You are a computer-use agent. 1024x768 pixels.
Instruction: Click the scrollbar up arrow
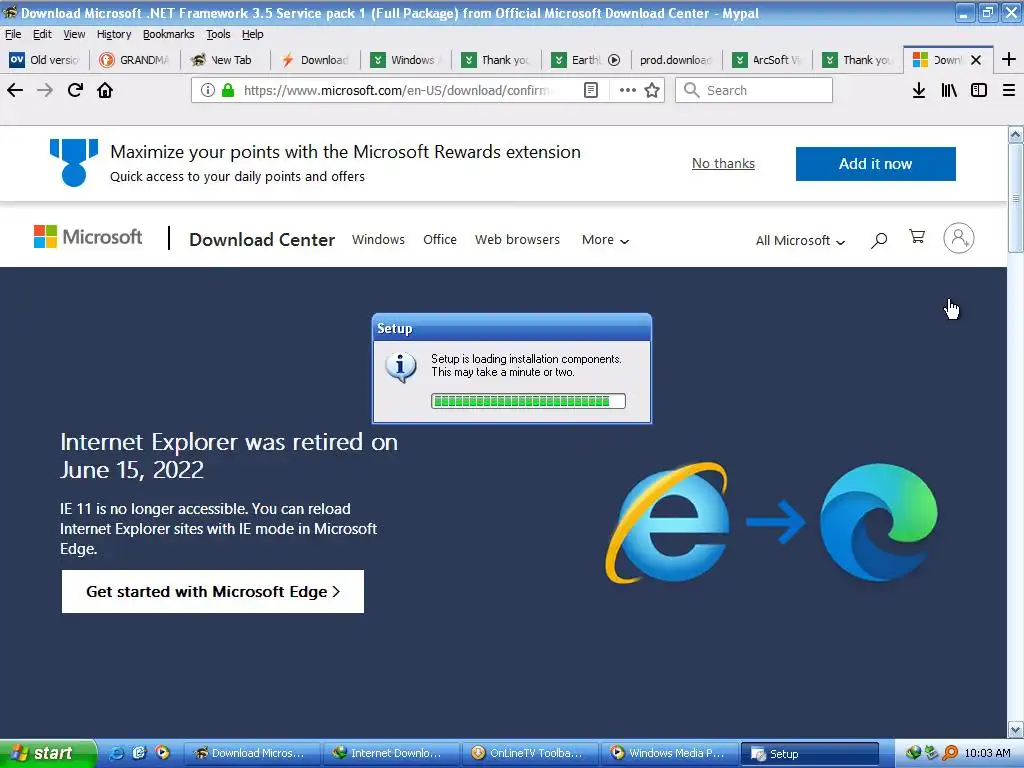click(1016, 135)
